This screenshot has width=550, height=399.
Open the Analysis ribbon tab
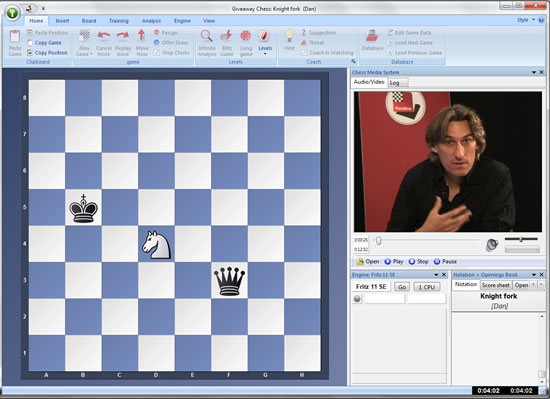click(x=151, y=21)
